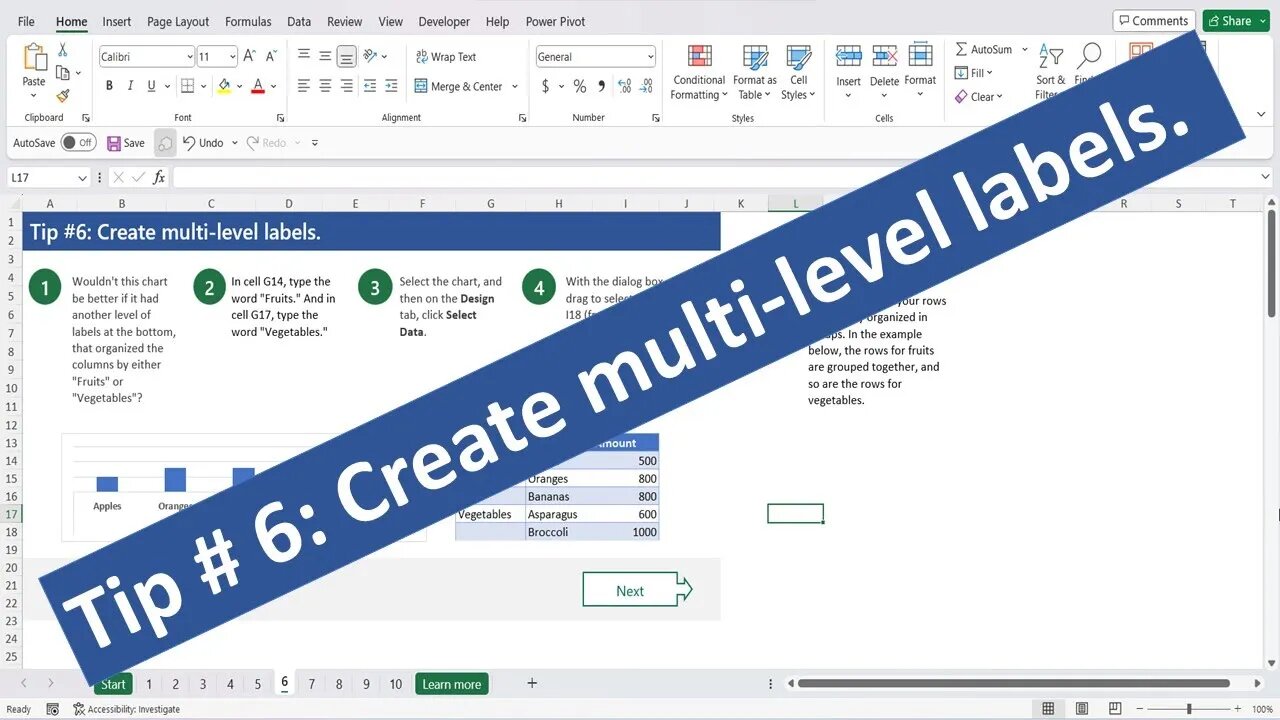Viewport: 1280px width, 720px height.
Task: Click Insert cells icon
Action: click(x=848, y=56)
